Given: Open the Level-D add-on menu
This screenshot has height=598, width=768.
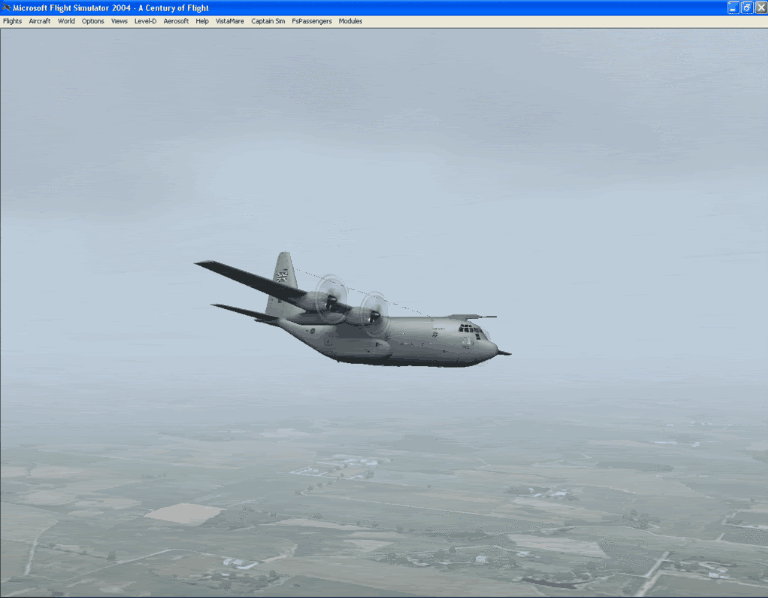Looking at the screenshot, I should (x=146, y=21).
